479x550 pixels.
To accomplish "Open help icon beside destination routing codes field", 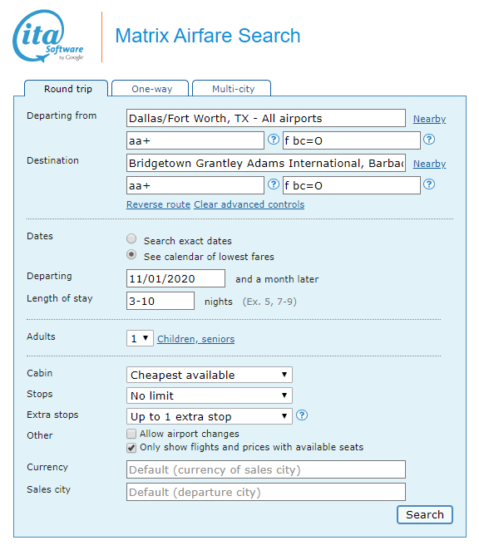I will coord(274,184).
